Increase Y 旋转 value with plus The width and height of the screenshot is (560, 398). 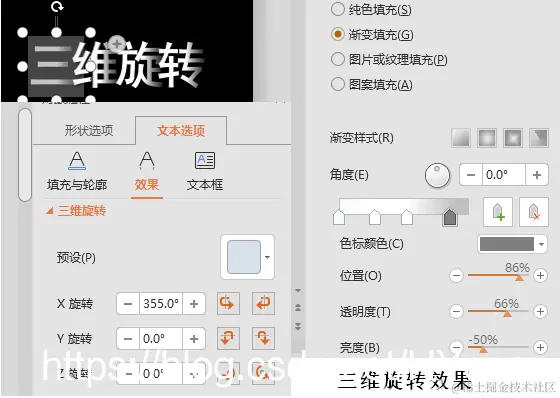[x=194, y=338]
